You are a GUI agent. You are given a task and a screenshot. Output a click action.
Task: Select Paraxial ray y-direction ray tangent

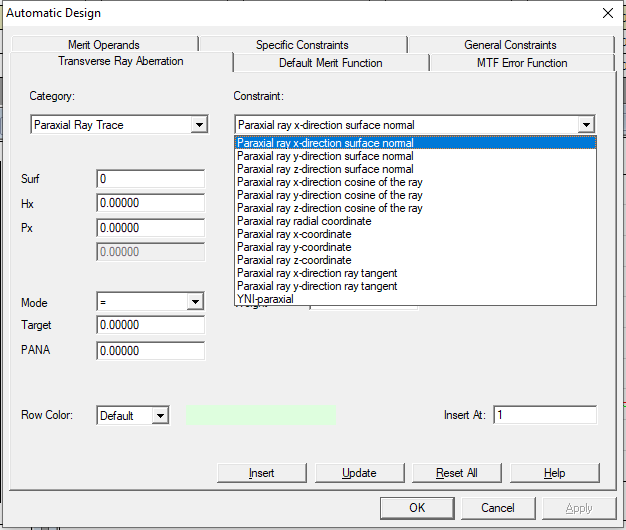(415, 286)
